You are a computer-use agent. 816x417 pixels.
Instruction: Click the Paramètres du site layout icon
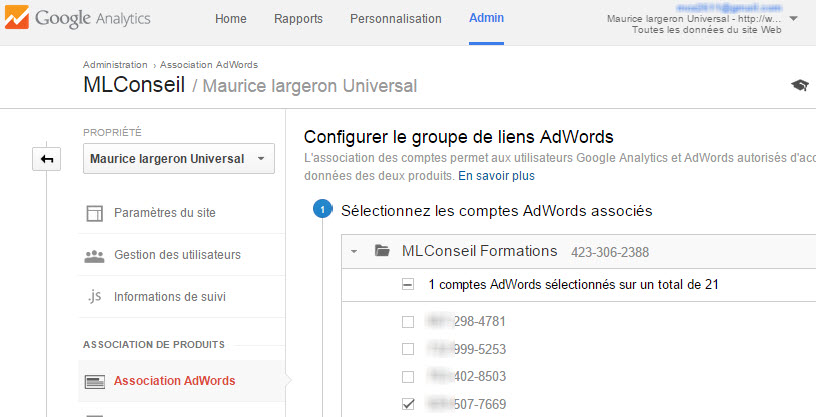(94, 213)
